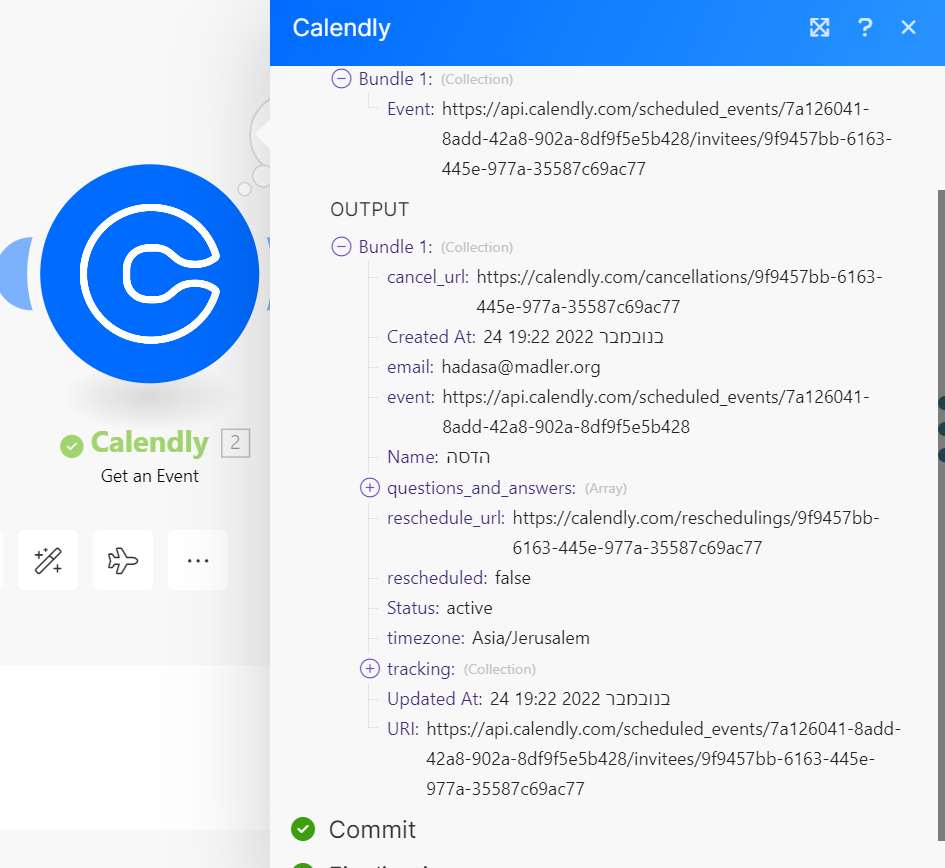Select the timezone Asia/Jerusalem value
The width and height of the screenshot is (945, 868).
(x=531, y=638)
